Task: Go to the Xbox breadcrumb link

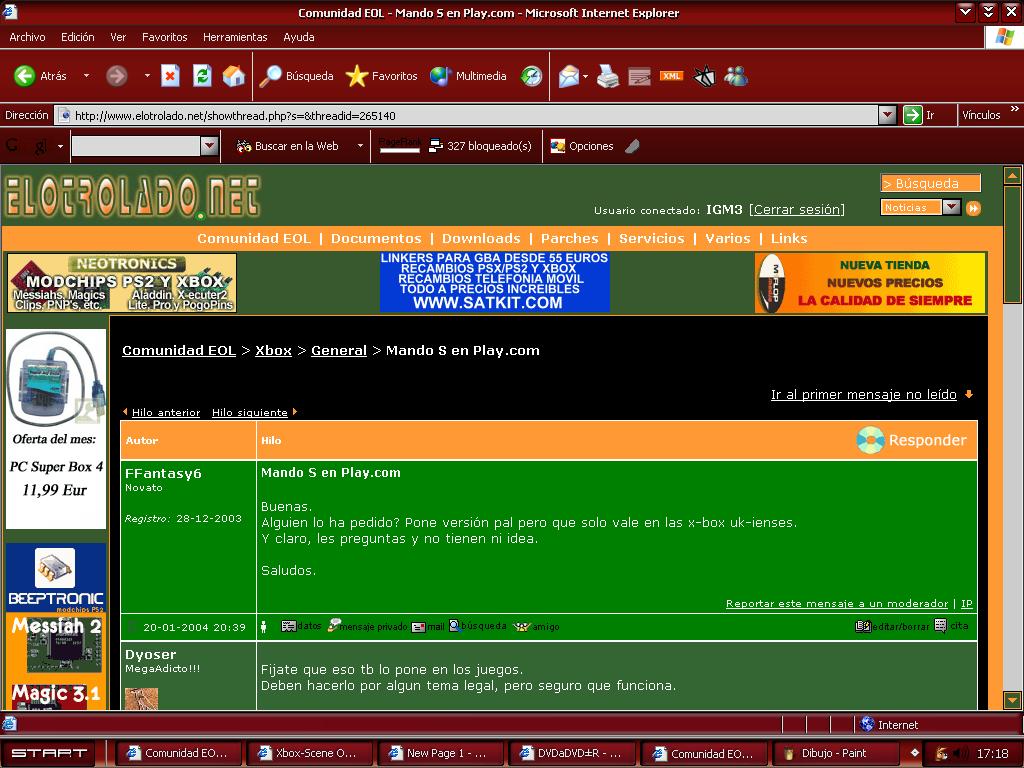Action: 273,351
